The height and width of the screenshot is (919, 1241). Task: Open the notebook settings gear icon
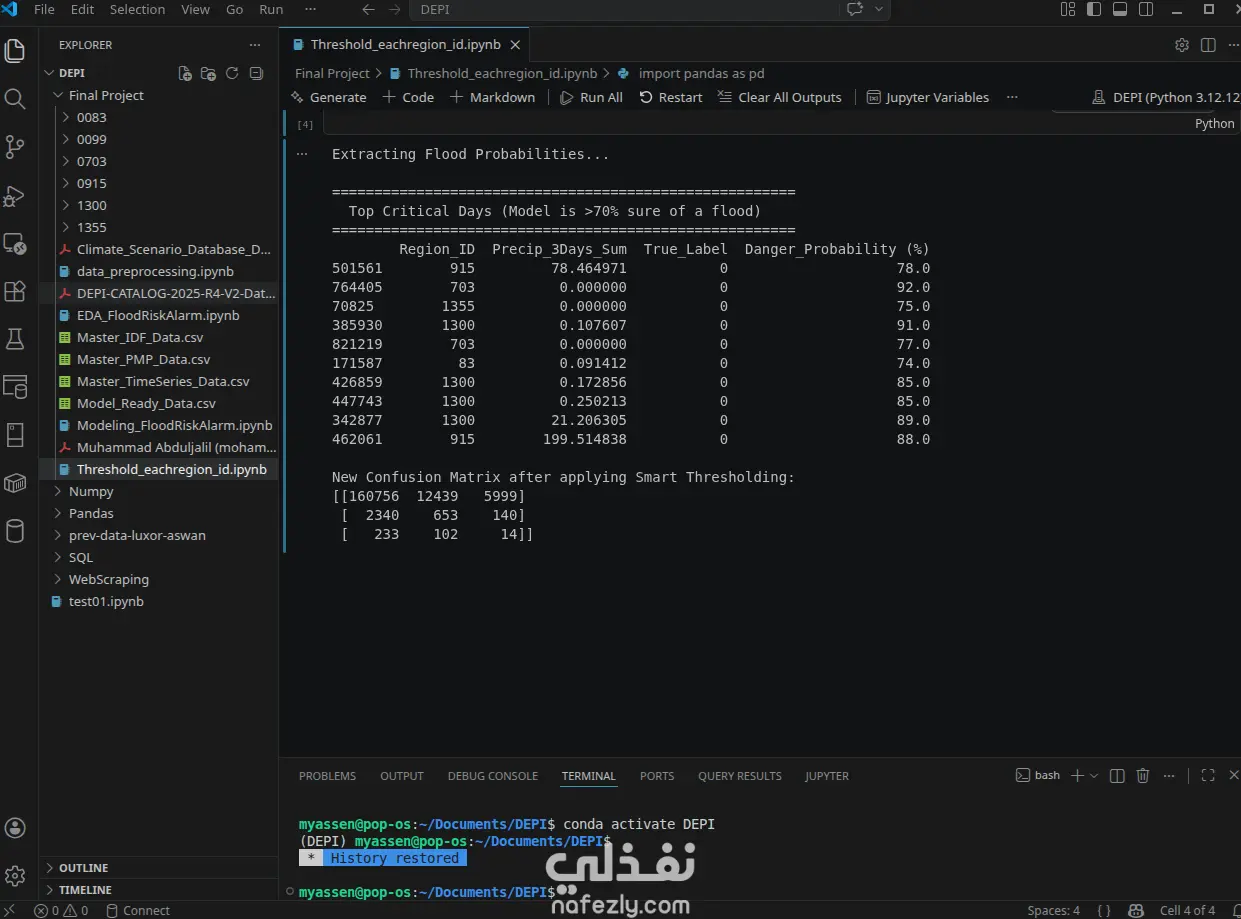[1182, 45]
